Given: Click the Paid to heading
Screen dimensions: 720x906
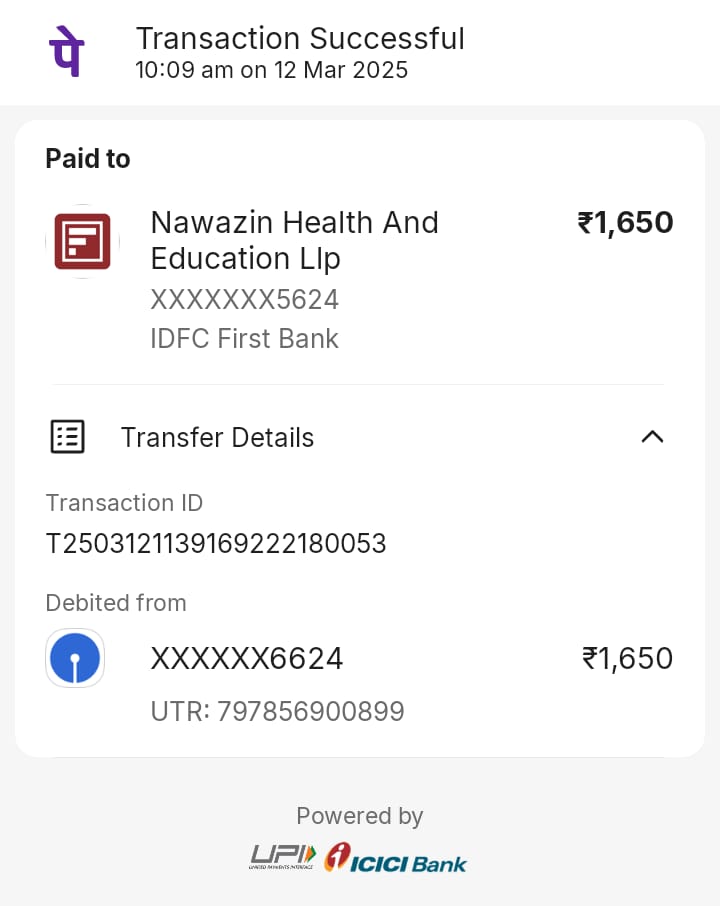Looking at the screenshot, I should [x=88, y=159].
